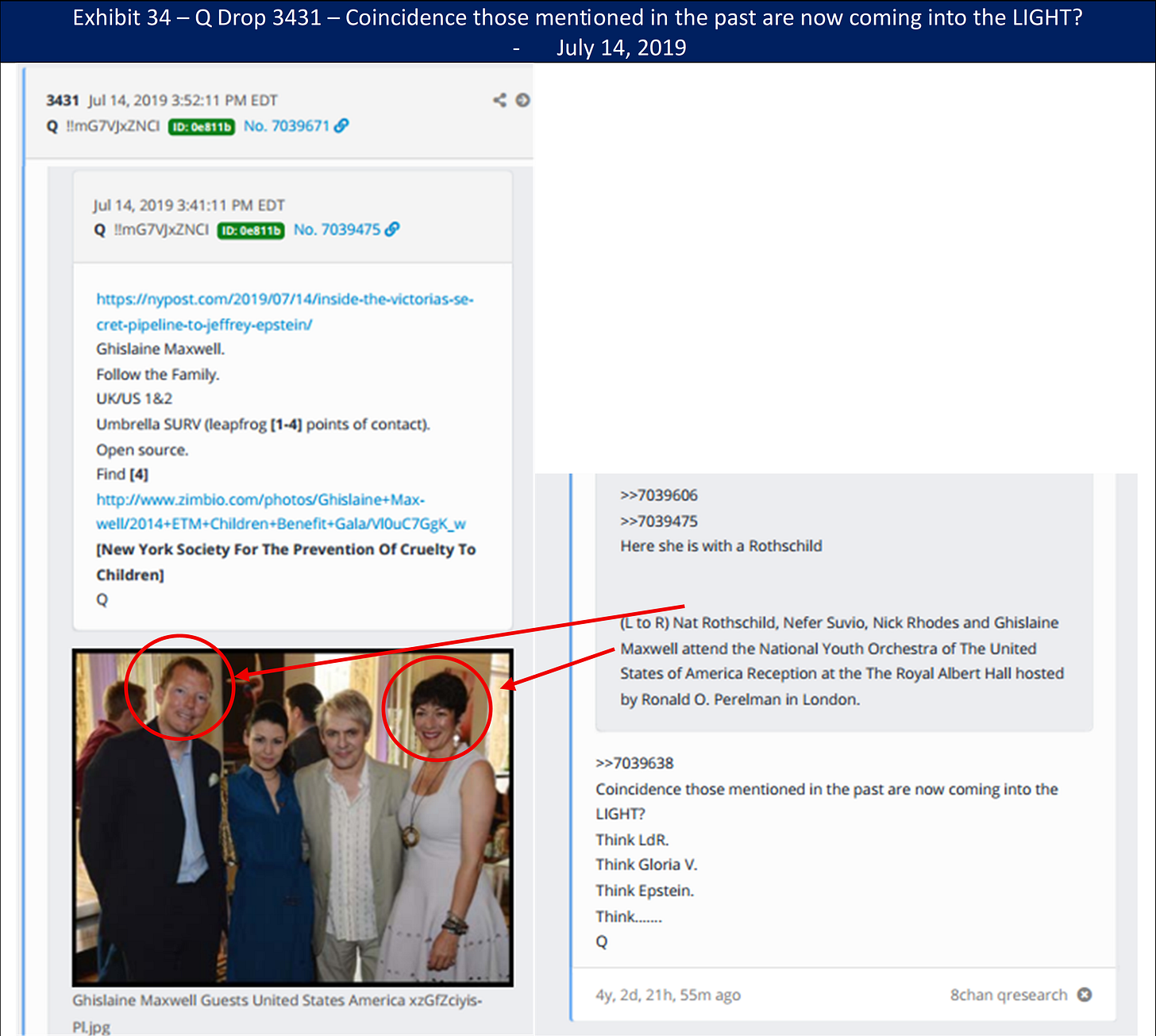Viewport: 1156px width, 1036px height.
Task: Click the circled X icon beside 8chan qresearch
Action: point(1085,995)
